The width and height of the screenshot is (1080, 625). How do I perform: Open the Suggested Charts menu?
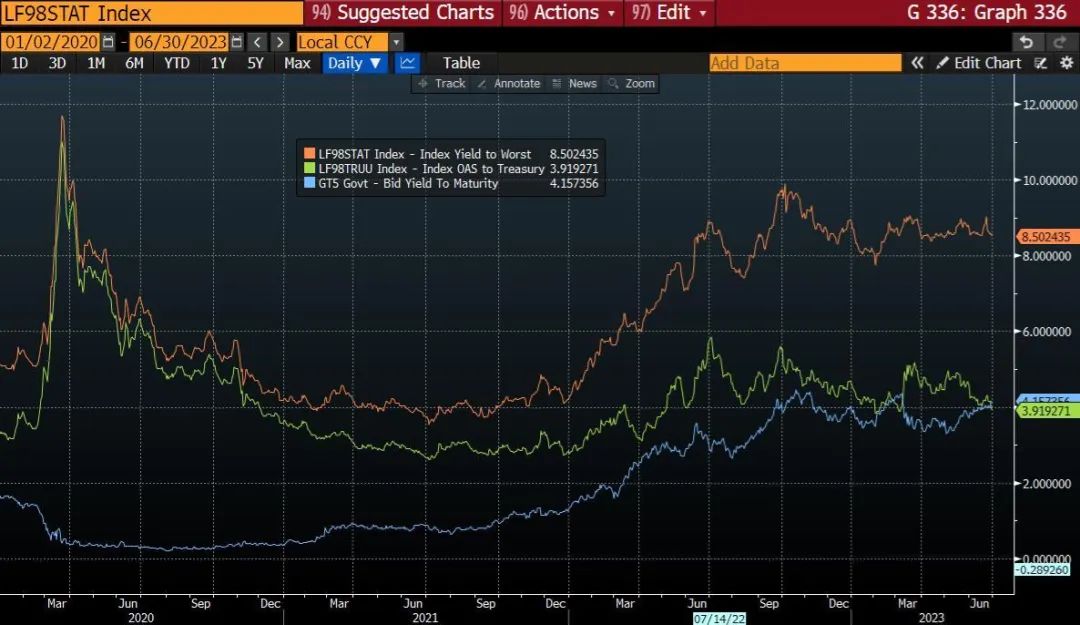point(404,13)
